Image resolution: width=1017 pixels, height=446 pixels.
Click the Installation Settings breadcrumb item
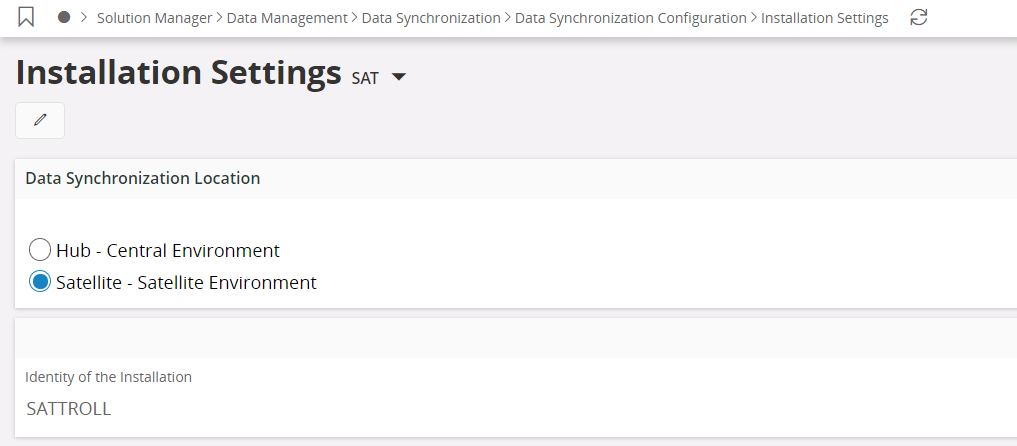(824, 18)
